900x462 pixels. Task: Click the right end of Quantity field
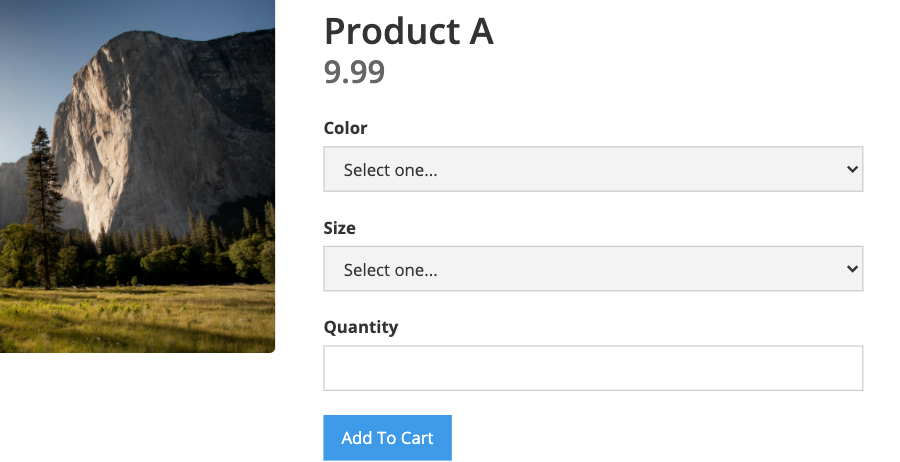pyautogui.click(x=844, y=368)
